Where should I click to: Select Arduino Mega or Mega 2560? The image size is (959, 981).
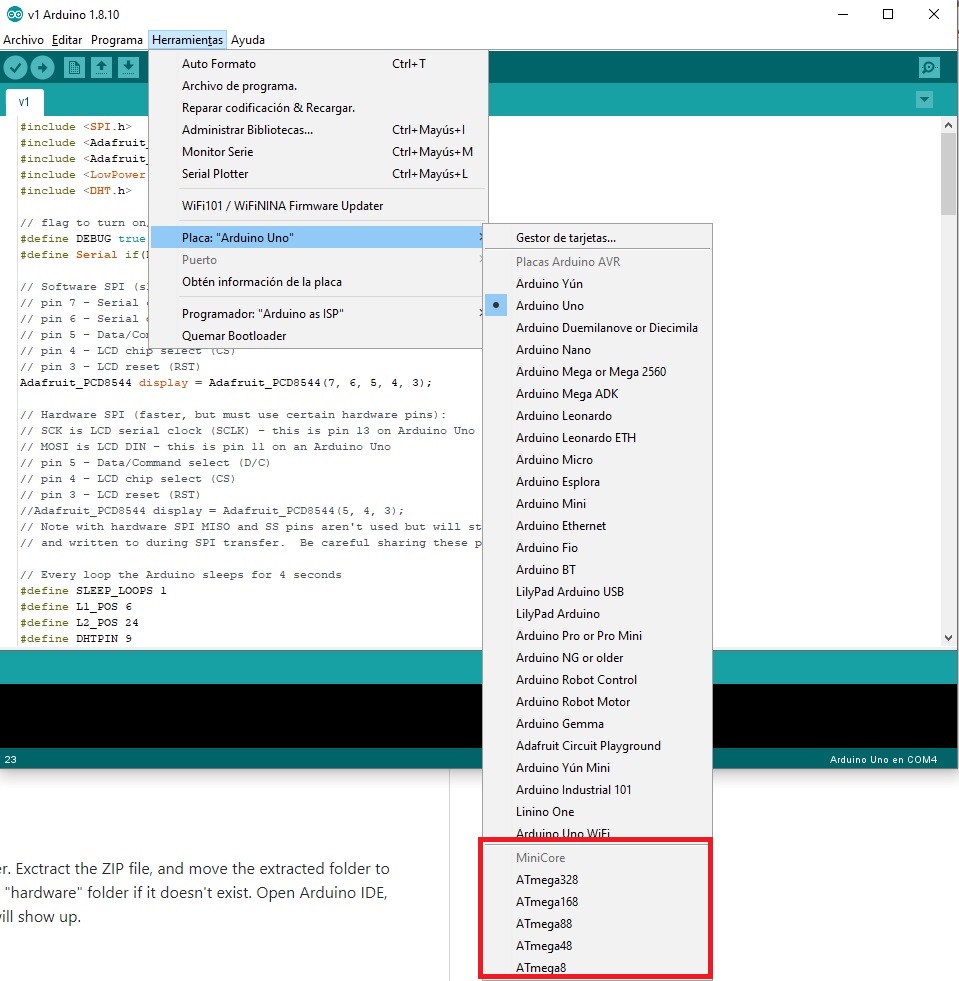tap(598, 372)
